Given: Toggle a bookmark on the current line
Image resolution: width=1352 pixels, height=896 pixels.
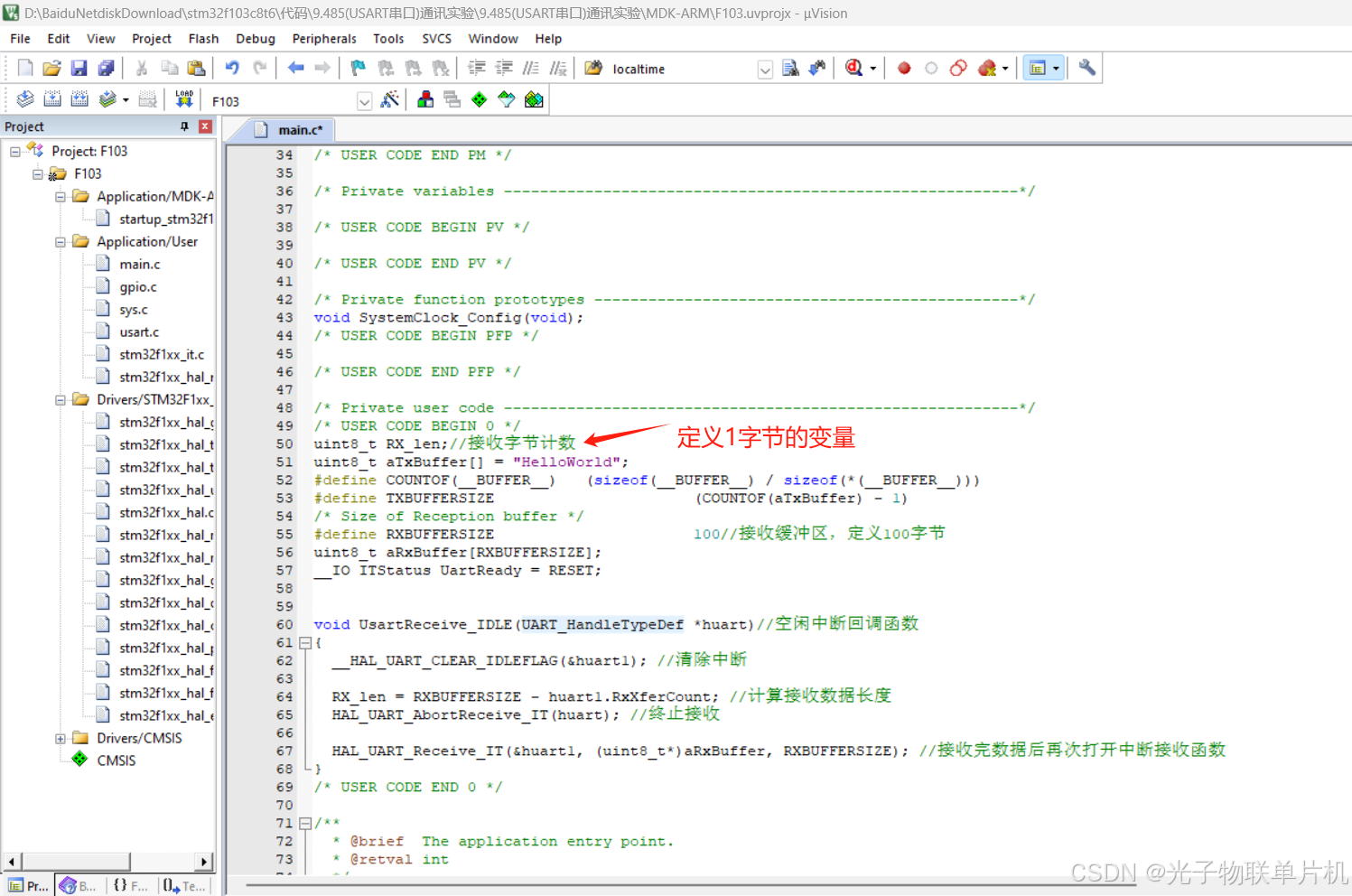Looking at the screenshot, I should click(x=359, y=69).
